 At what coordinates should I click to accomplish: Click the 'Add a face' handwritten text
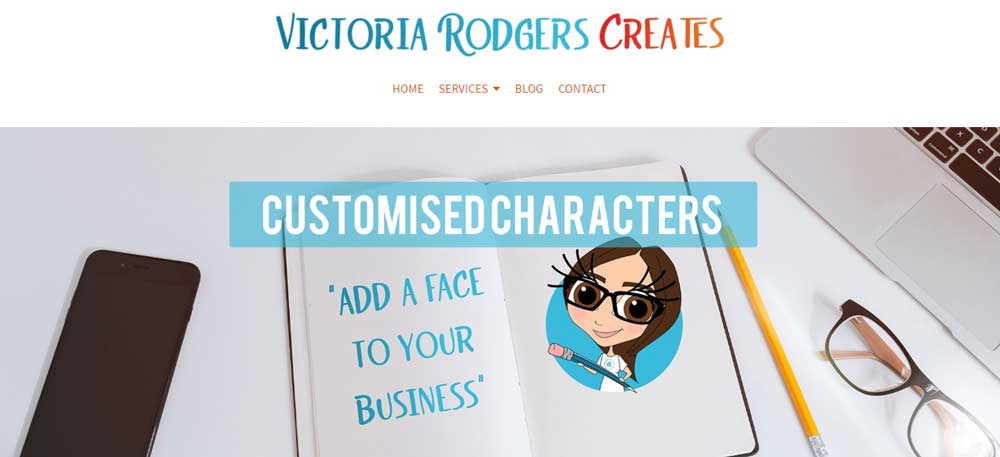[x=406, y=291]
